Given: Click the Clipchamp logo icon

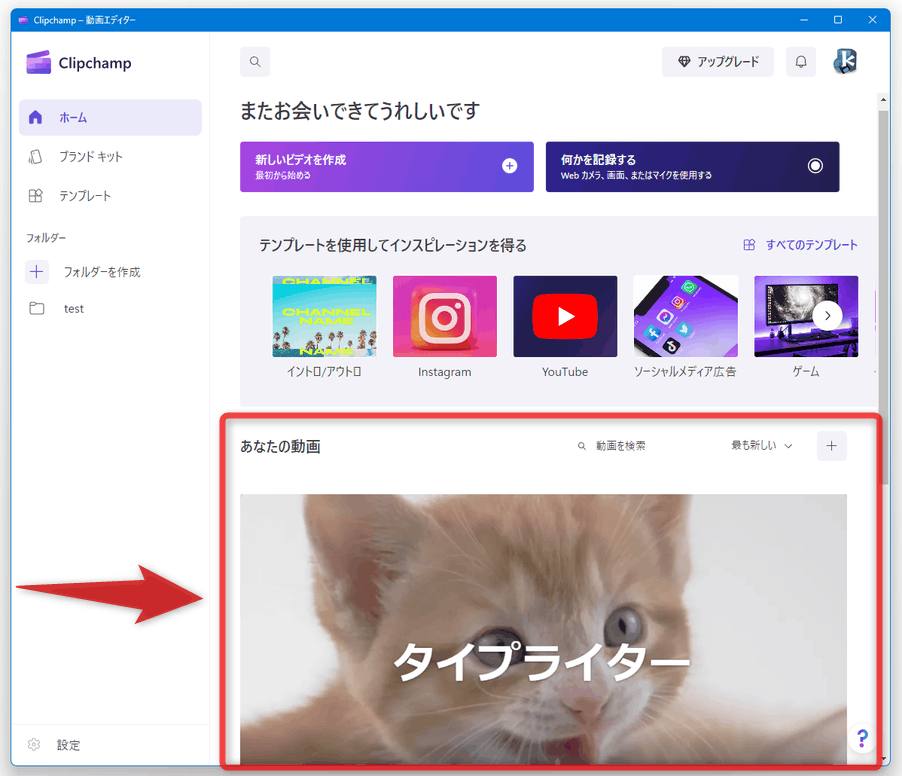Looking at the screenshot, I should 39,63.
